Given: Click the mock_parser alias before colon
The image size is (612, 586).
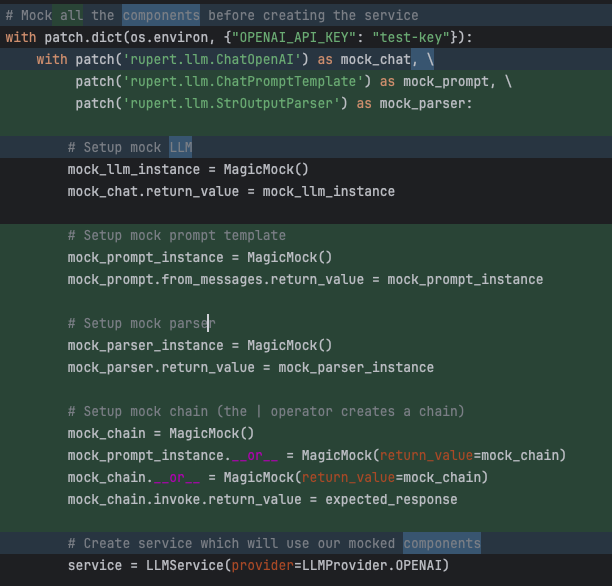Looking at the screenshot, I should pos(422,103).
